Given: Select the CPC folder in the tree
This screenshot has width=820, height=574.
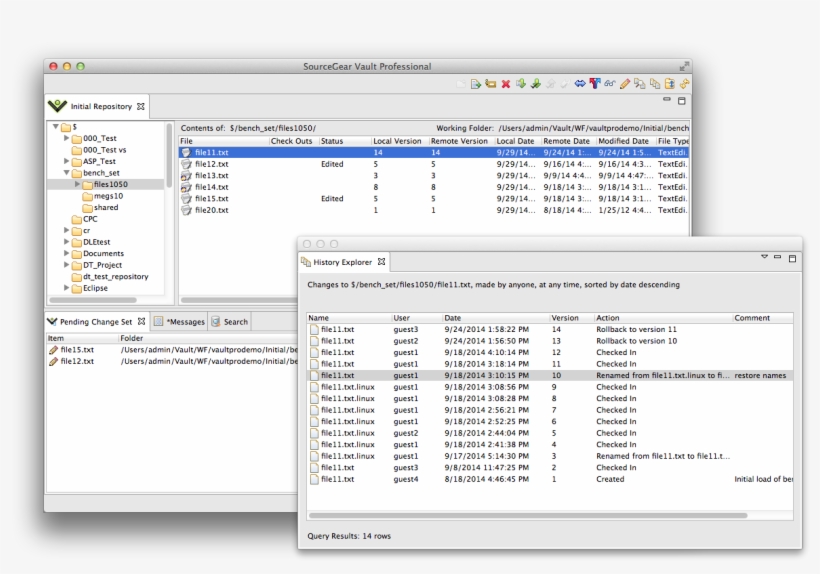Looking at the screenshot, I should (x=85, y=219).
